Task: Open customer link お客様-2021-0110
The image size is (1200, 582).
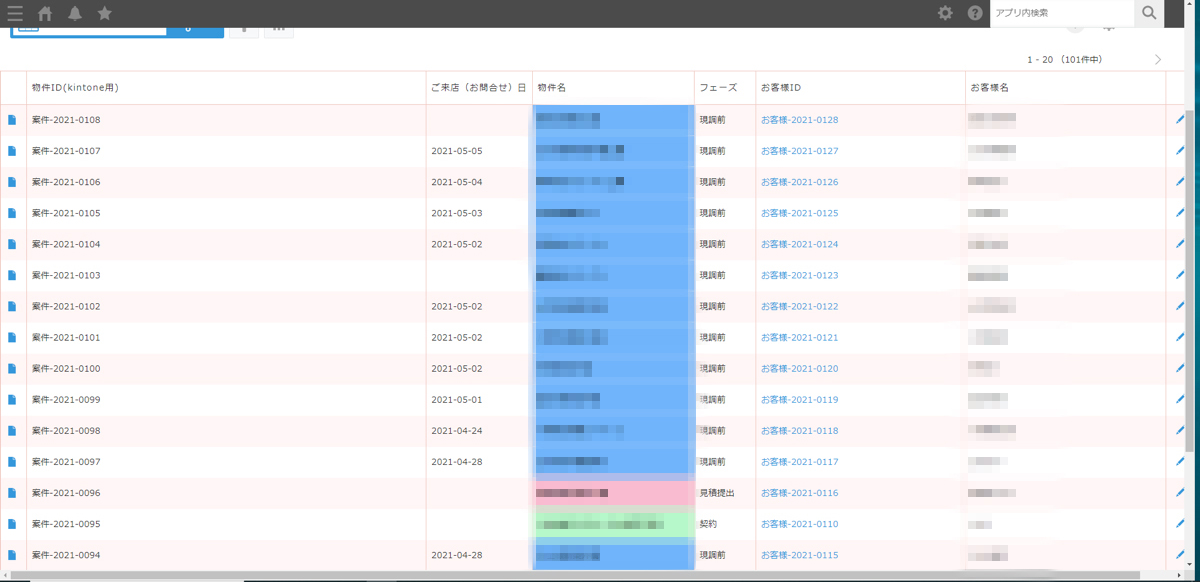Action: 799,524
